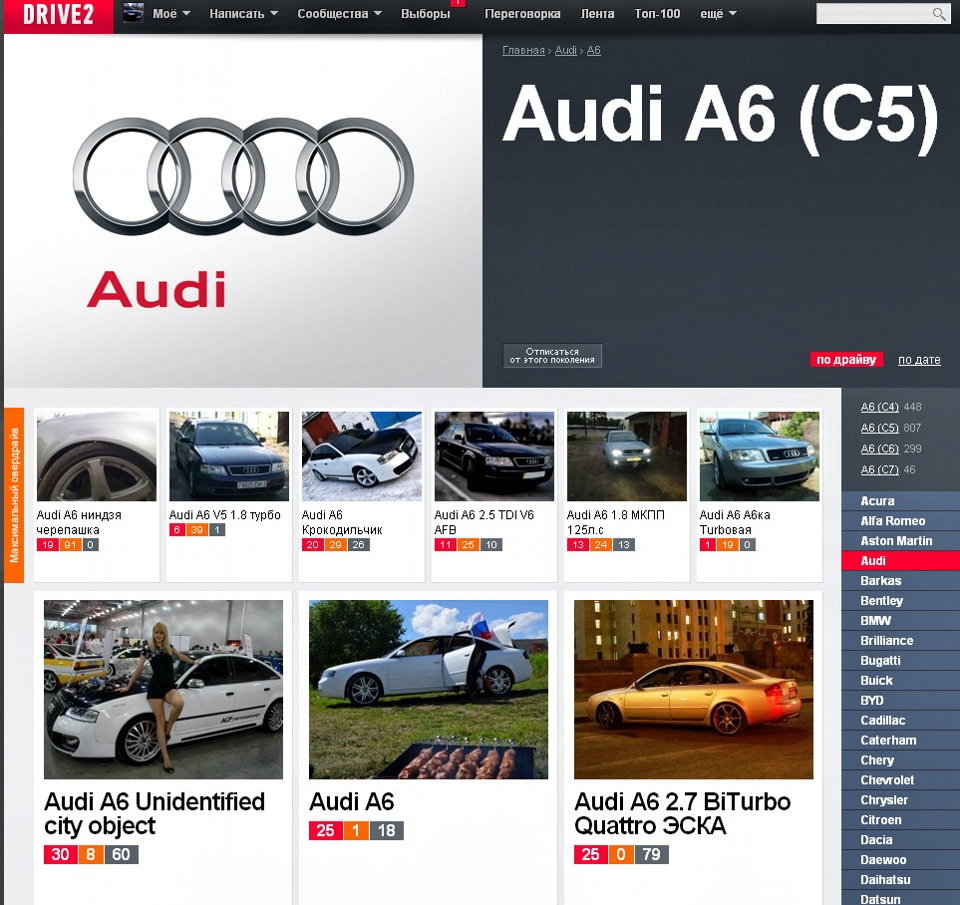Viewport: 960px width, 905px height.
Task: Click red 30 counter under Unidentified city object
Action: pyautogui.click(x=60, y=854)
